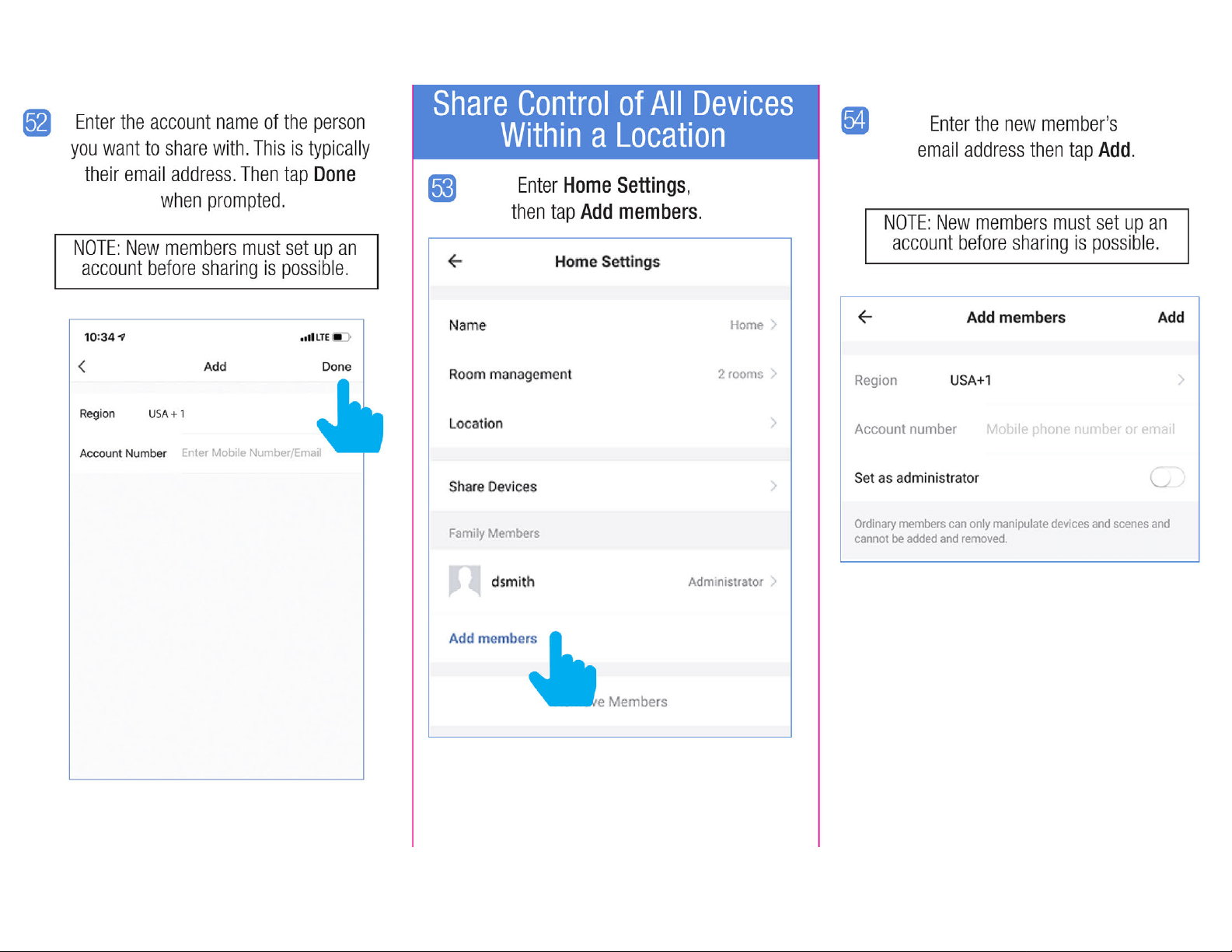
Task: Click the dsmith profile avatar
Action: click(465, 581)
